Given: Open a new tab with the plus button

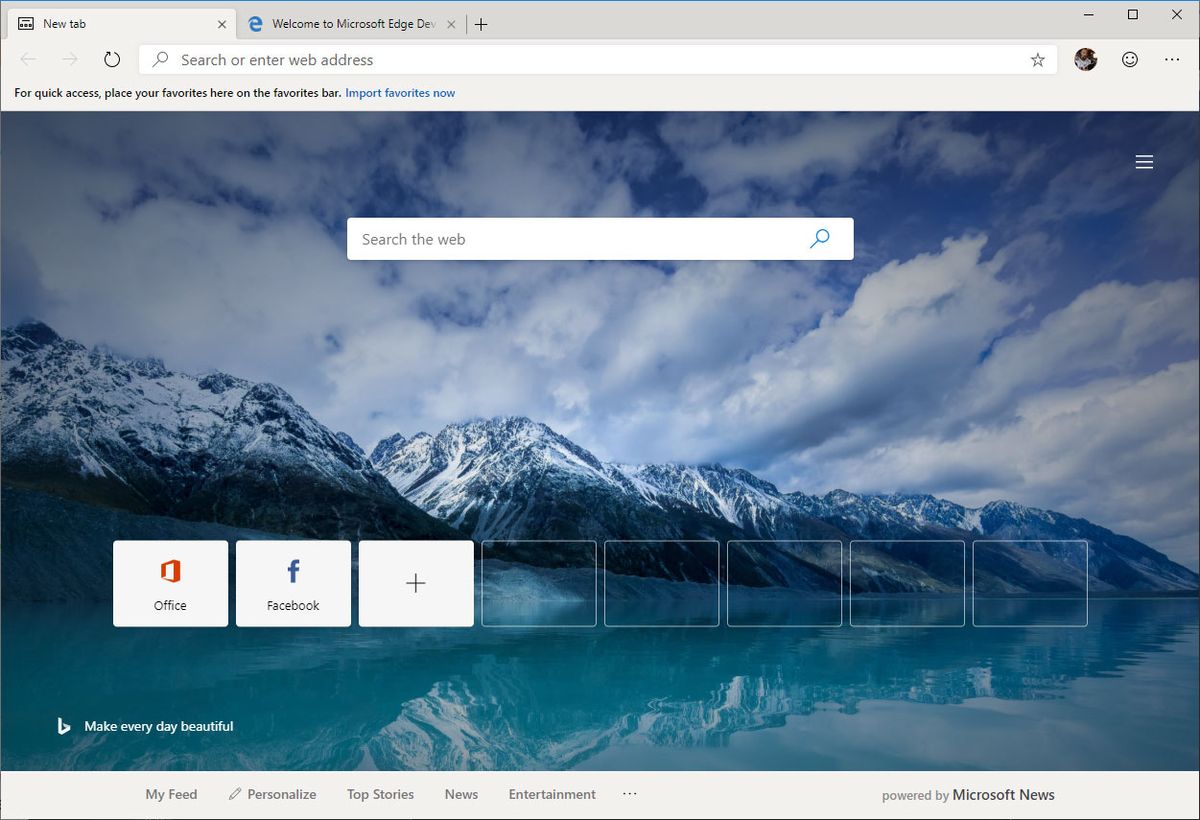Looking at the screenshot, I should tap(481, 23).
